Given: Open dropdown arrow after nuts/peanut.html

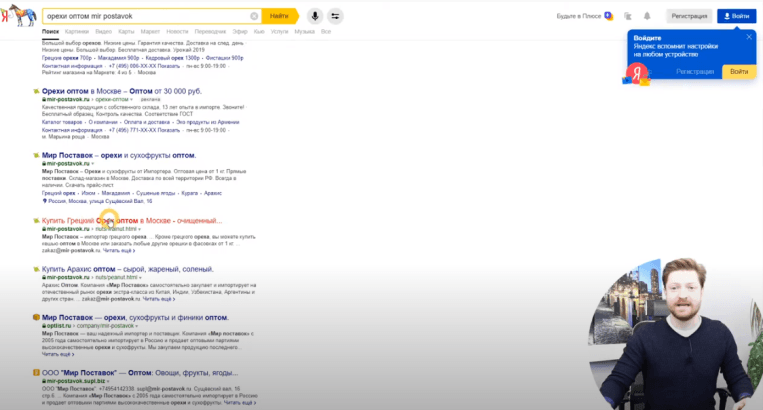Looking at the screenshot, I should point(140,278).
